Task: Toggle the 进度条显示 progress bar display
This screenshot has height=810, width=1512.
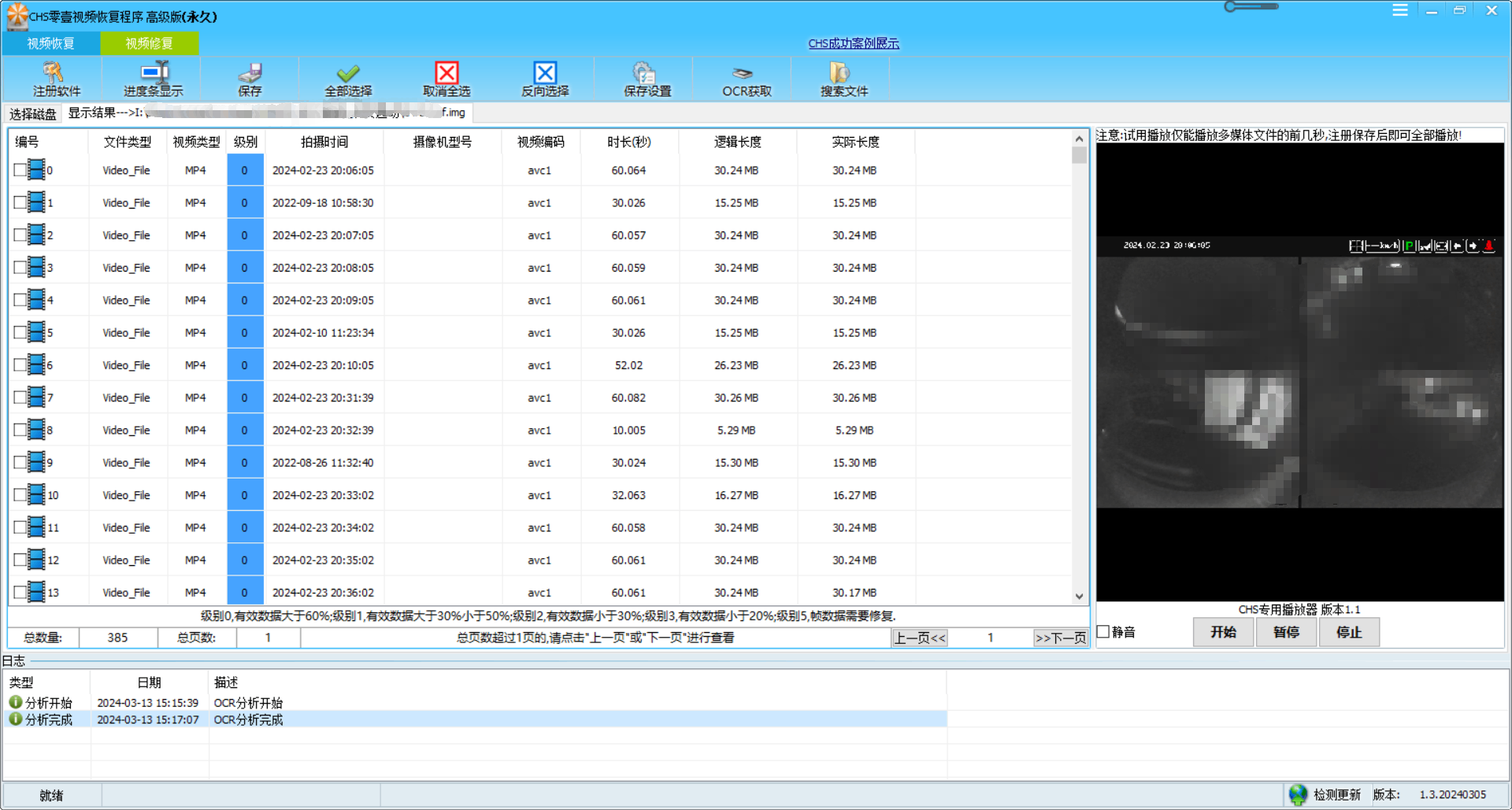Action: (153, 79)
